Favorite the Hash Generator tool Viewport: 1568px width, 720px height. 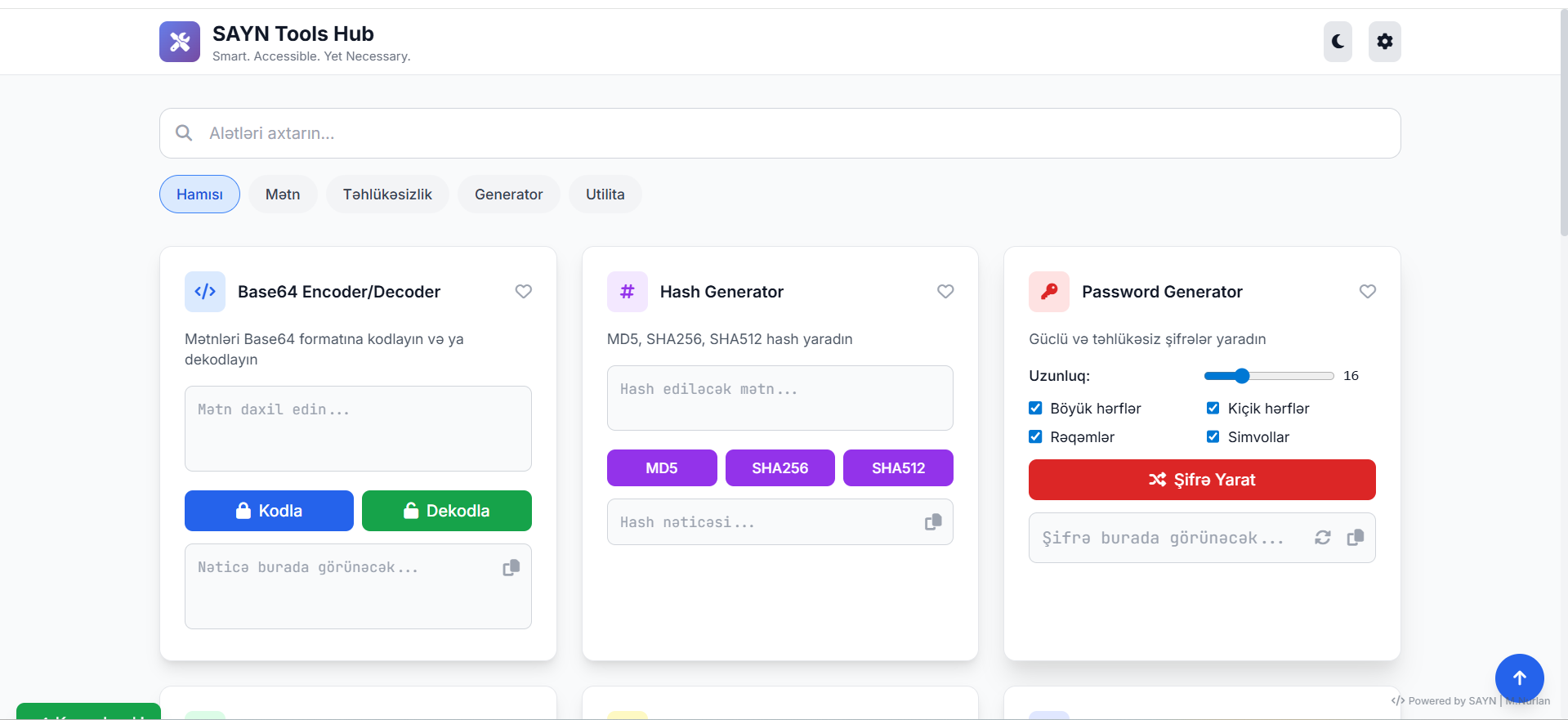945,292
